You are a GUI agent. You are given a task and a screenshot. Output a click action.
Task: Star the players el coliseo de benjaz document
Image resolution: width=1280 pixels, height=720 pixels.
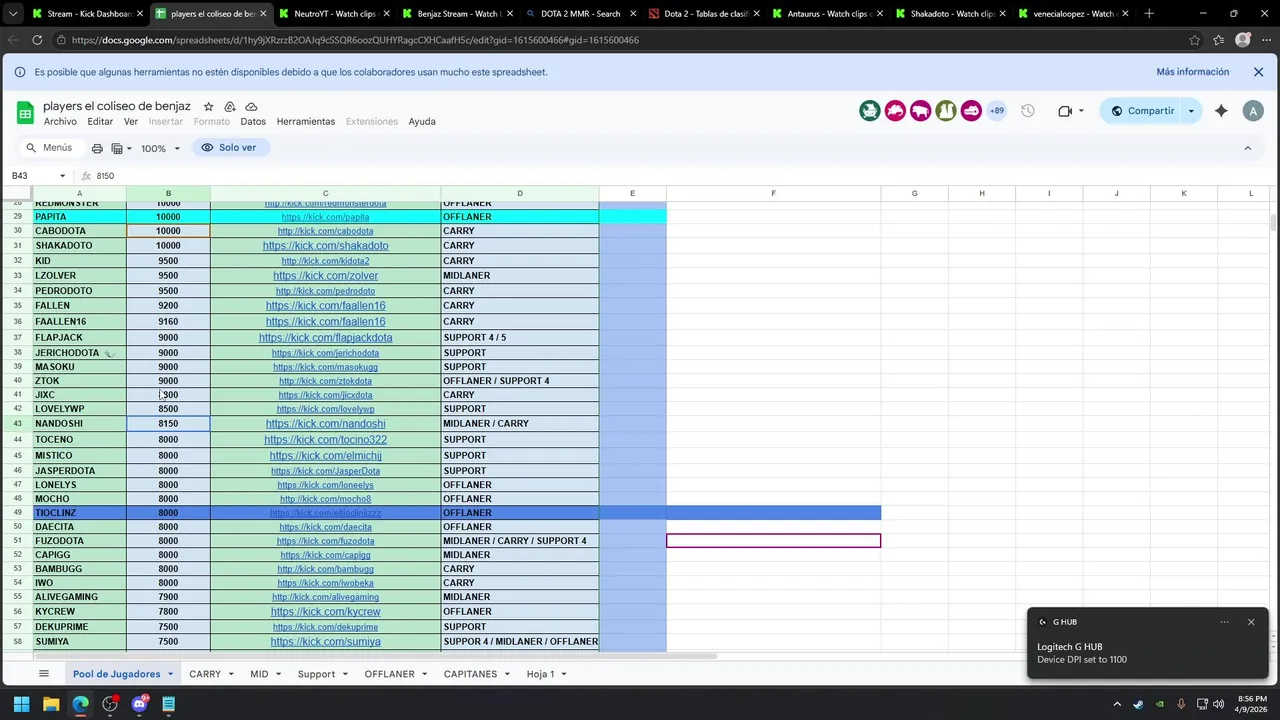pos(208,107)
